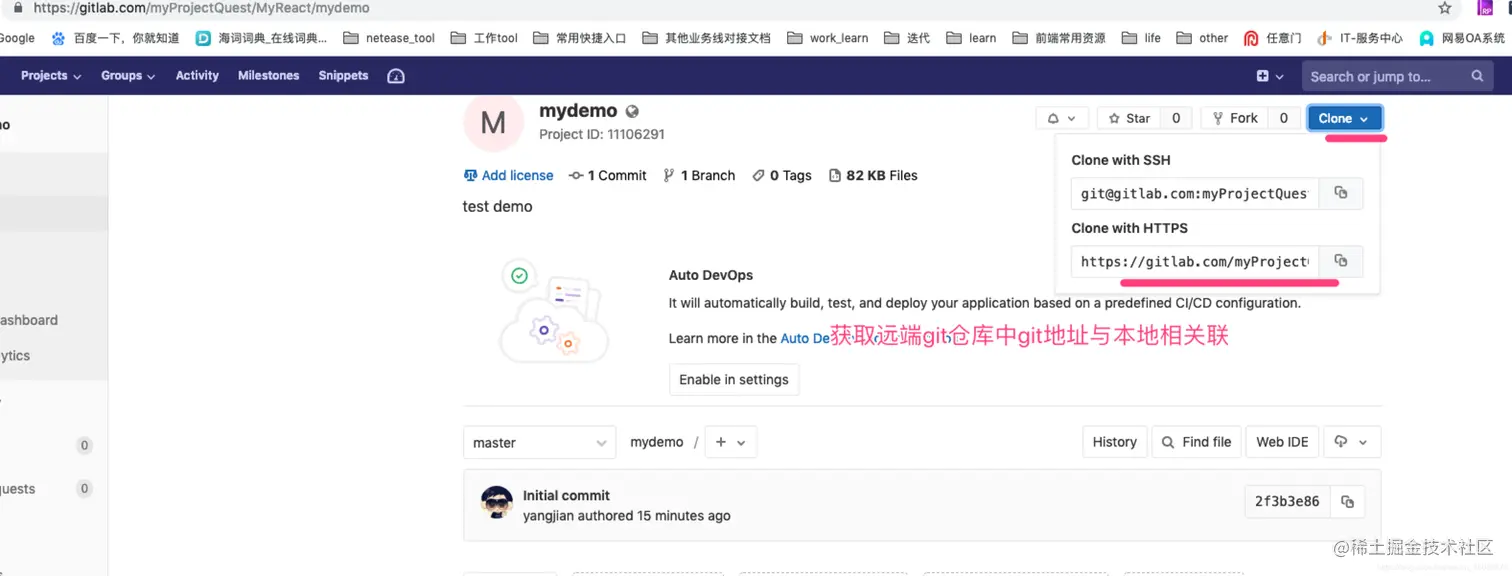The width and height of the screenshot is (1512, 576).
Task: Focus the Search or jump to field
Action: tap(1397, 76)
